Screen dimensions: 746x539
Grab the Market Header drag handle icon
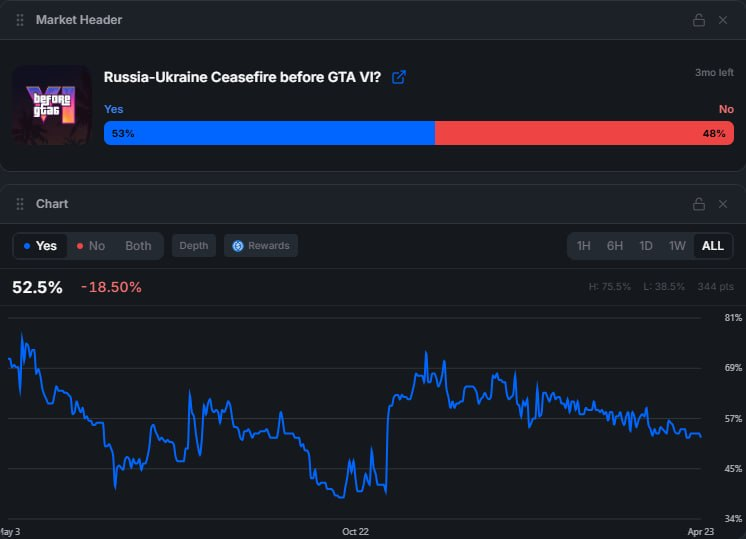[20, 20]
